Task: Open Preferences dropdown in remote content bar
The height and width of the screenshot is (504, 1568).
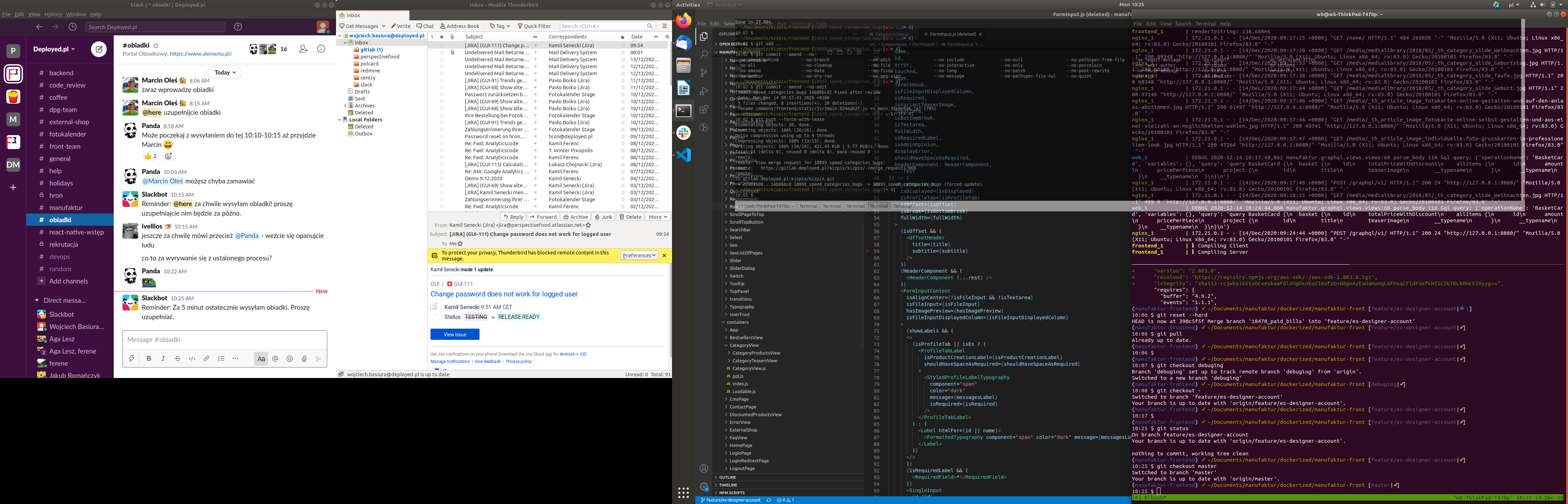Action: (x=638, y=255)
